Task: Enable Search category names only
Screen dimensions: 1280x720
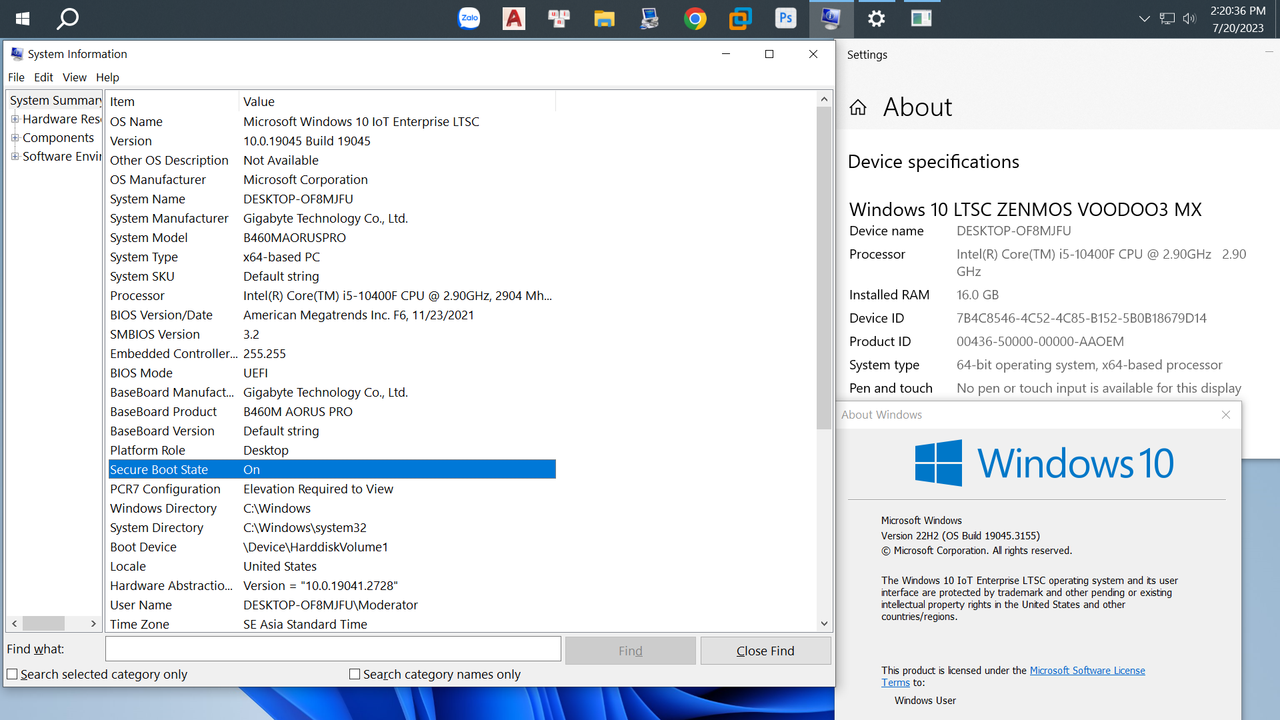Action: pos(354,674)
